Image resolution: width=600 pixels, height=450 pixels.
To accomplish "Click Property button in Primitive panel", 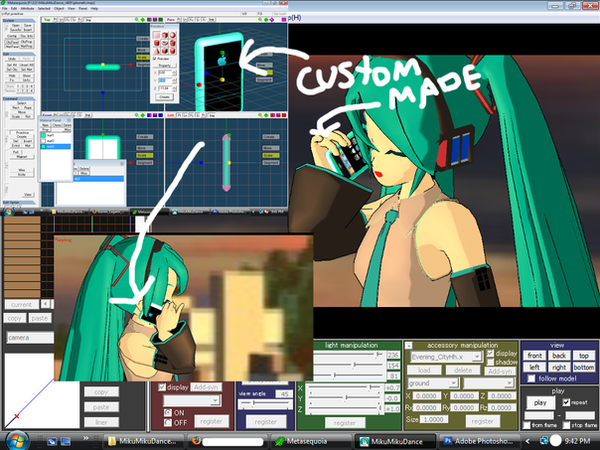I will click(x=165, y=65).
